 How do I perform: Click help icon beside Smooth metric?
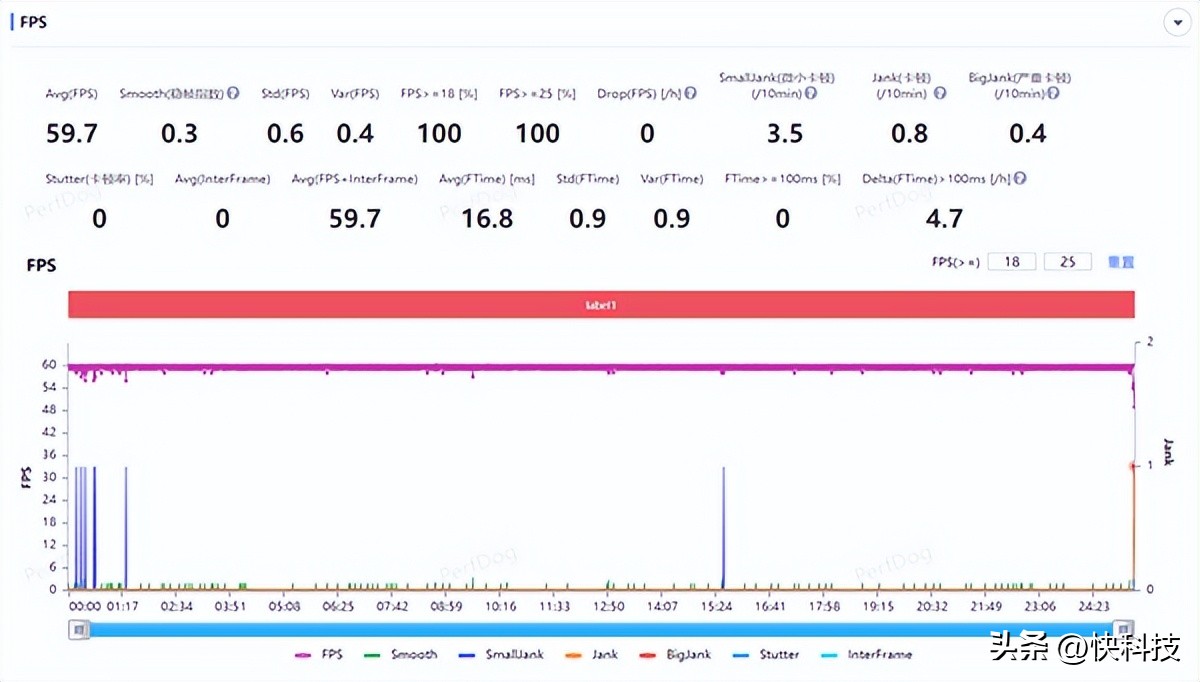click(x=233, y=94)
